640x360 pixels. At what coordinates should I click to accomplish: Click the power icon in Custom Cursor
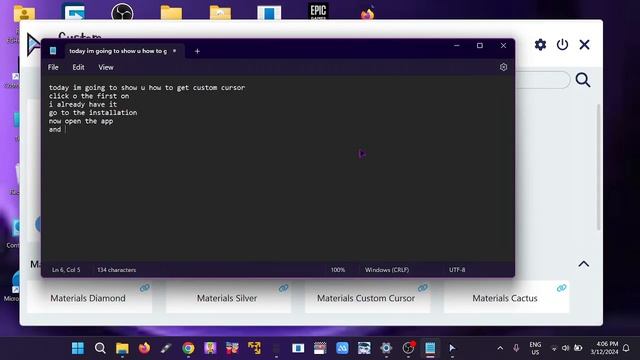click(x=562, y=44)
